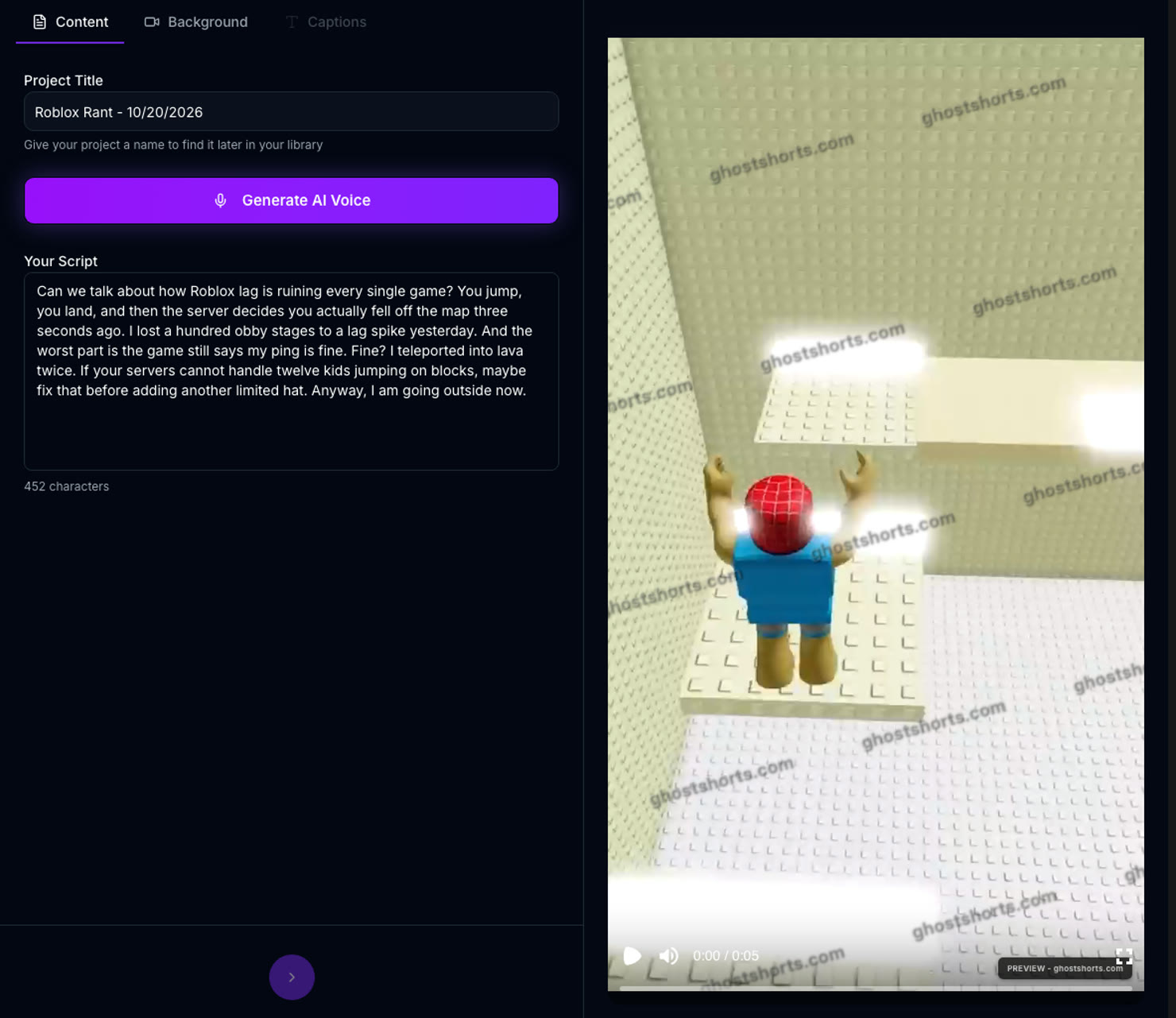Open the Content tab
The height and width of the screenshot is (1018, 1176).
click(x=70, y=22)
